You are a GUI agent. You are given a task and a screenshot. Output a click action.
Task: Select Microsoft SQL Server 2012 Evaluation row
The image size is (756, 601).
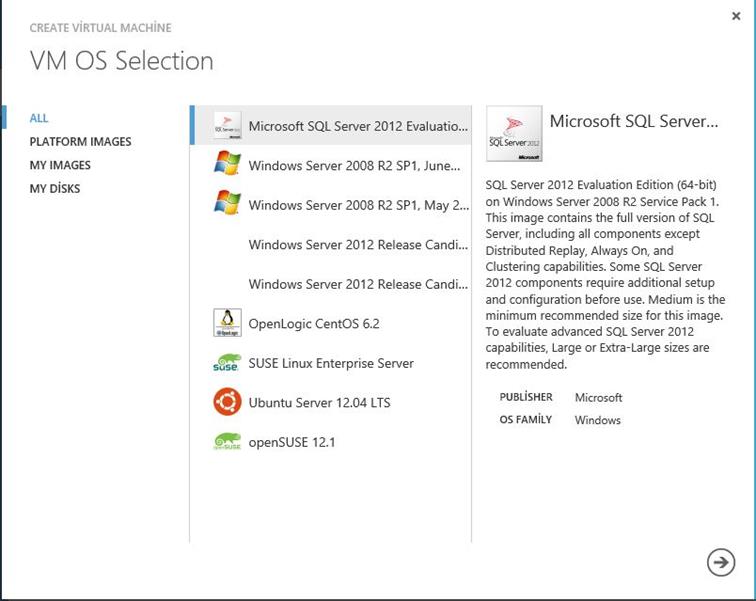pos(332,125)
